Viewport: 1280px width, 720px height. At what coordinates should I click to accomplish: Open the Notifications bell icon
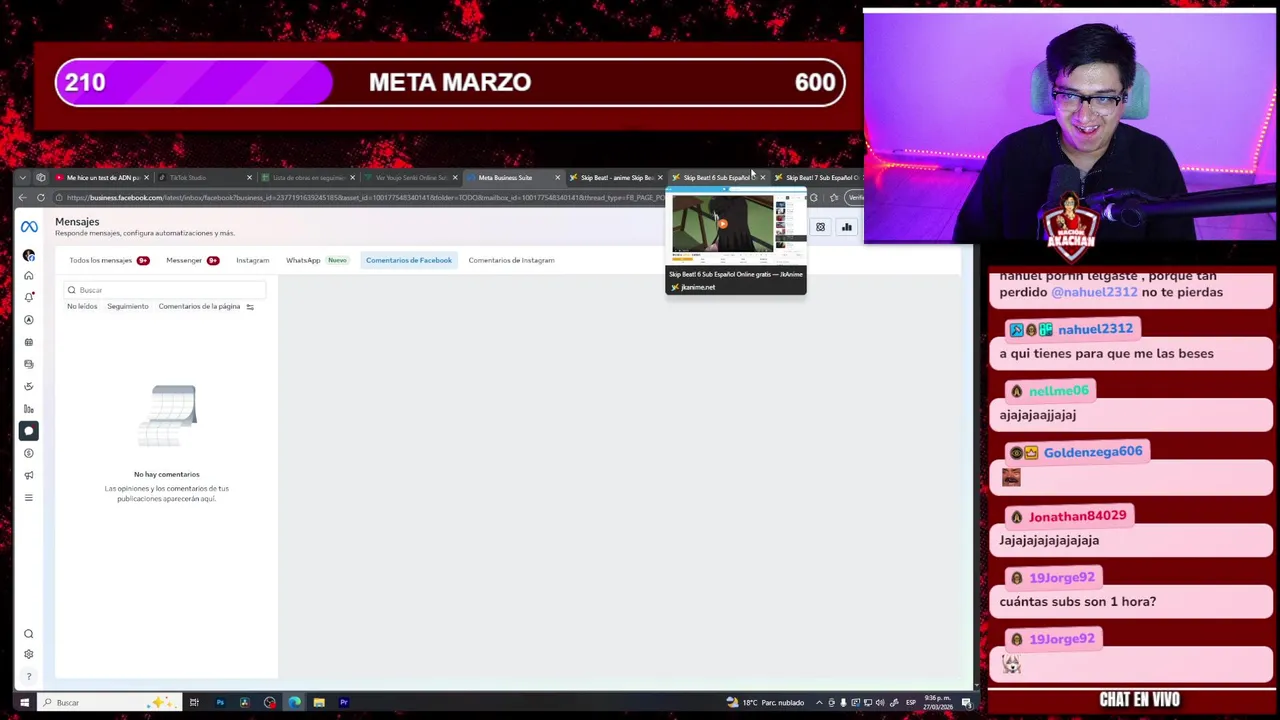[29, 297]
